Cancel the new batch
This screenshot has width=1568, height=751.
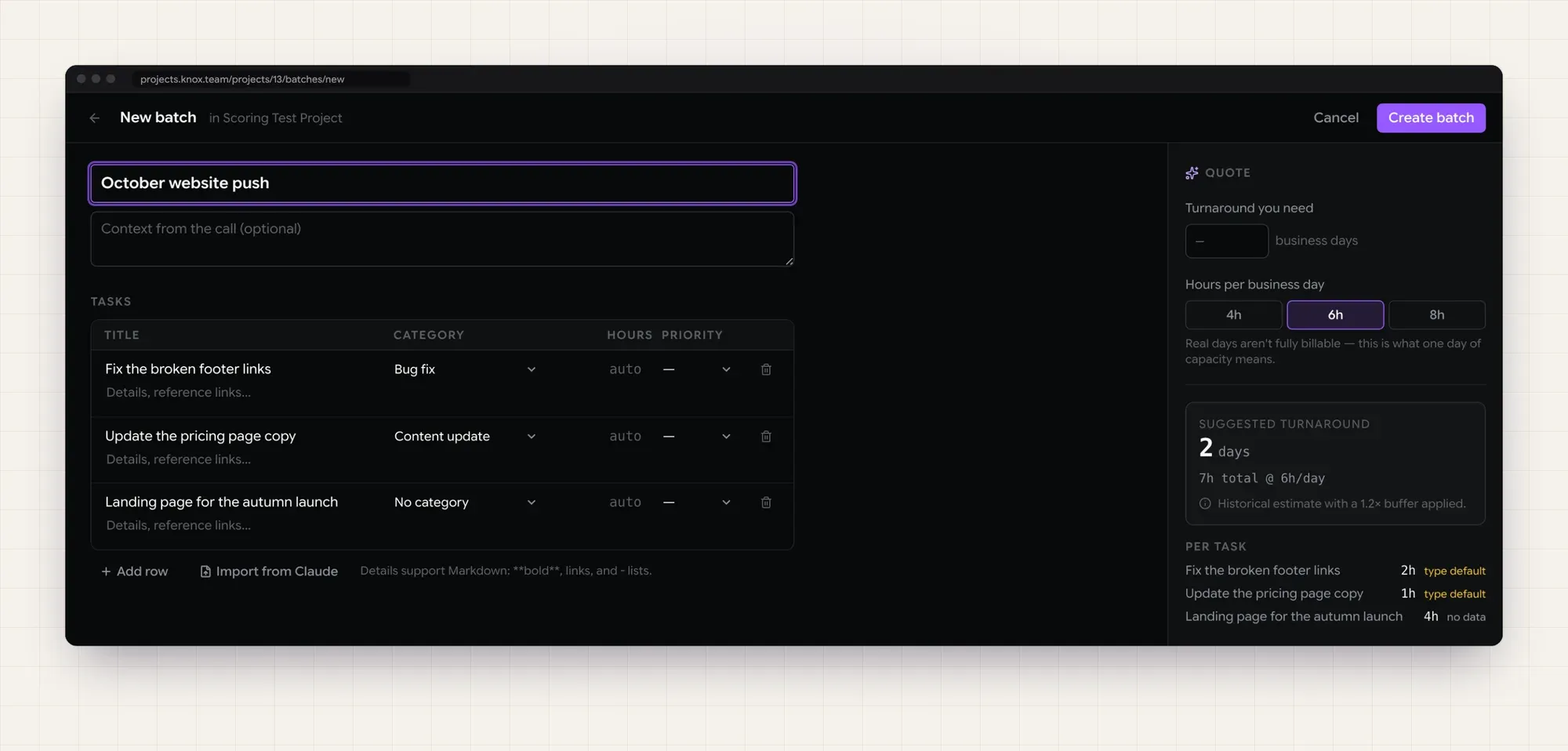pyautogui.click(x=1336, y=118)
